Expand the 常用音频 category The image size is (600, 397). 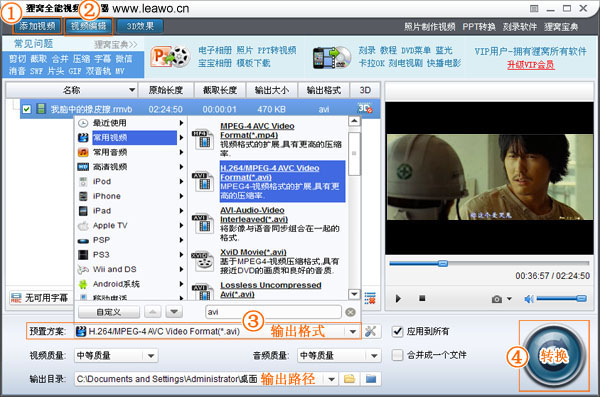(x=130, y=152)
